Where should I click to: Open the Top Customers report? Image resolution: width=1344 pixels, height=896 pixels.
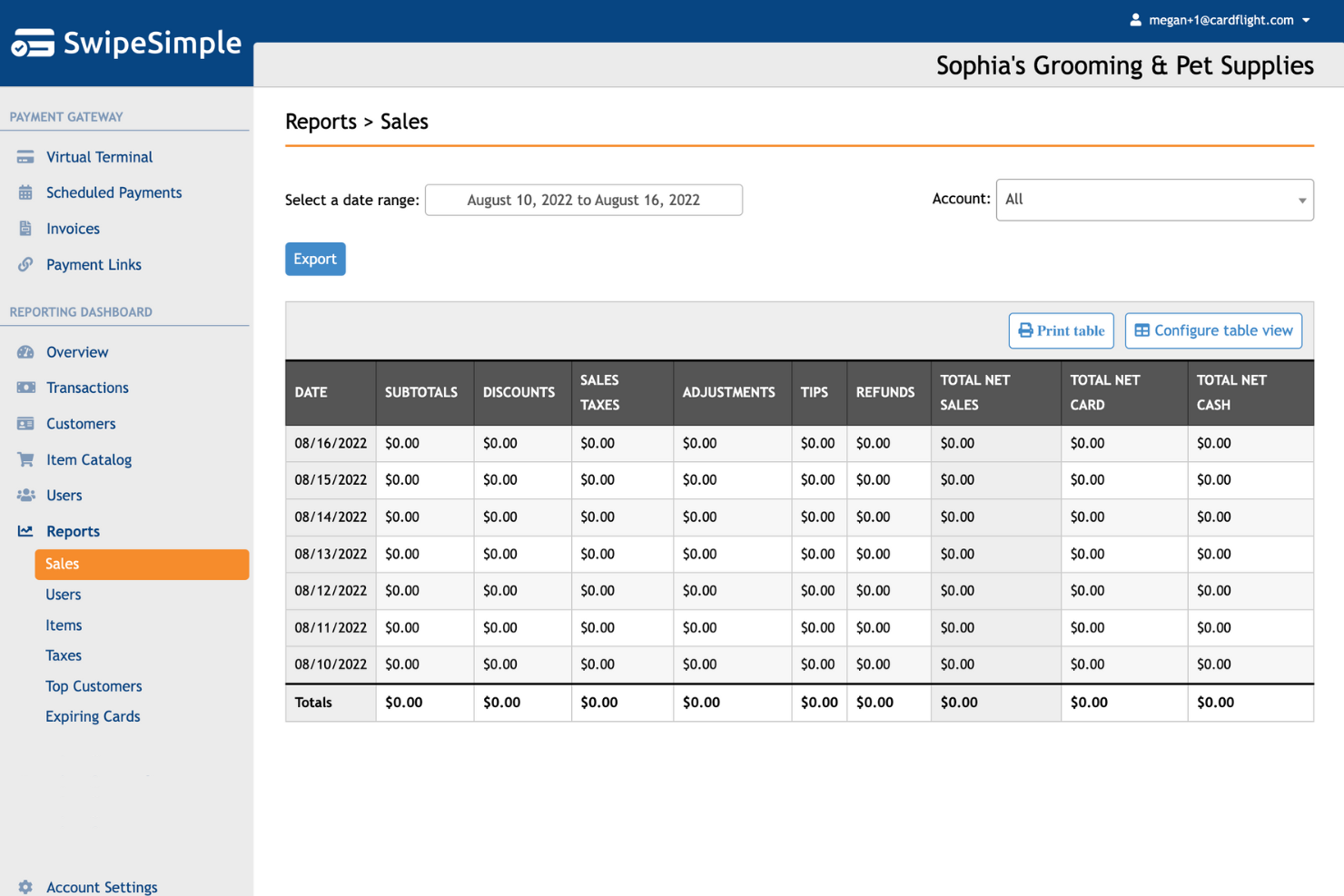[94, 685]
